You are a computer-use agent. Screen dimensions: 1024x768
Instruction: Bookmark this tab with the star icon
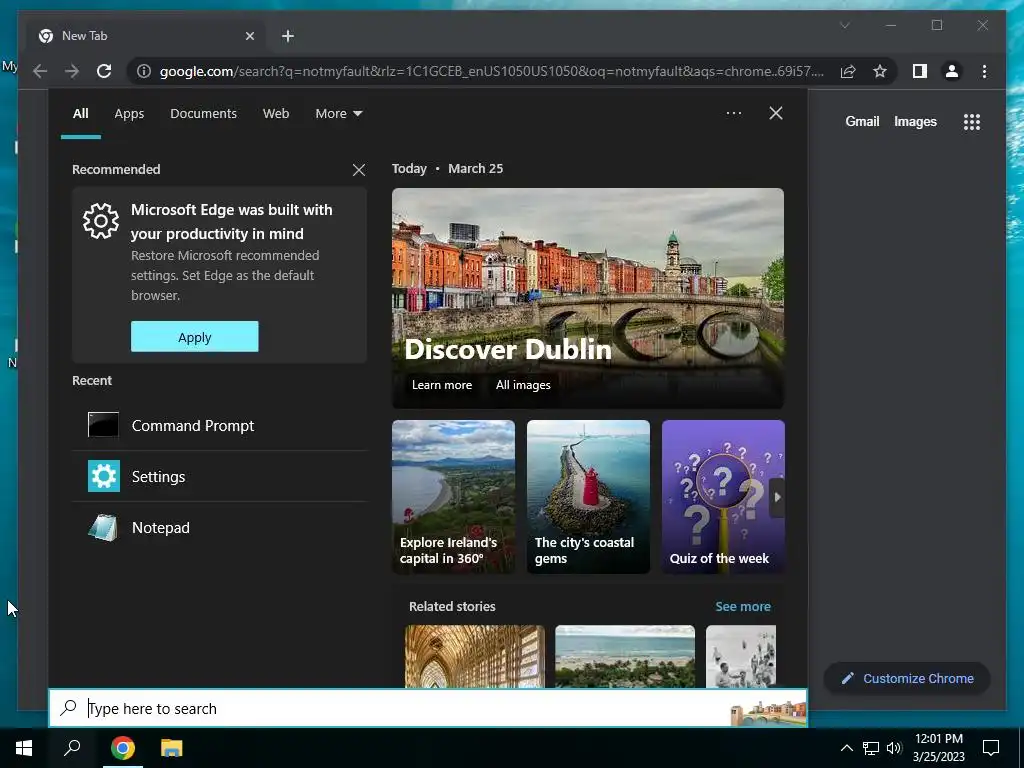[x=880, y=71]
